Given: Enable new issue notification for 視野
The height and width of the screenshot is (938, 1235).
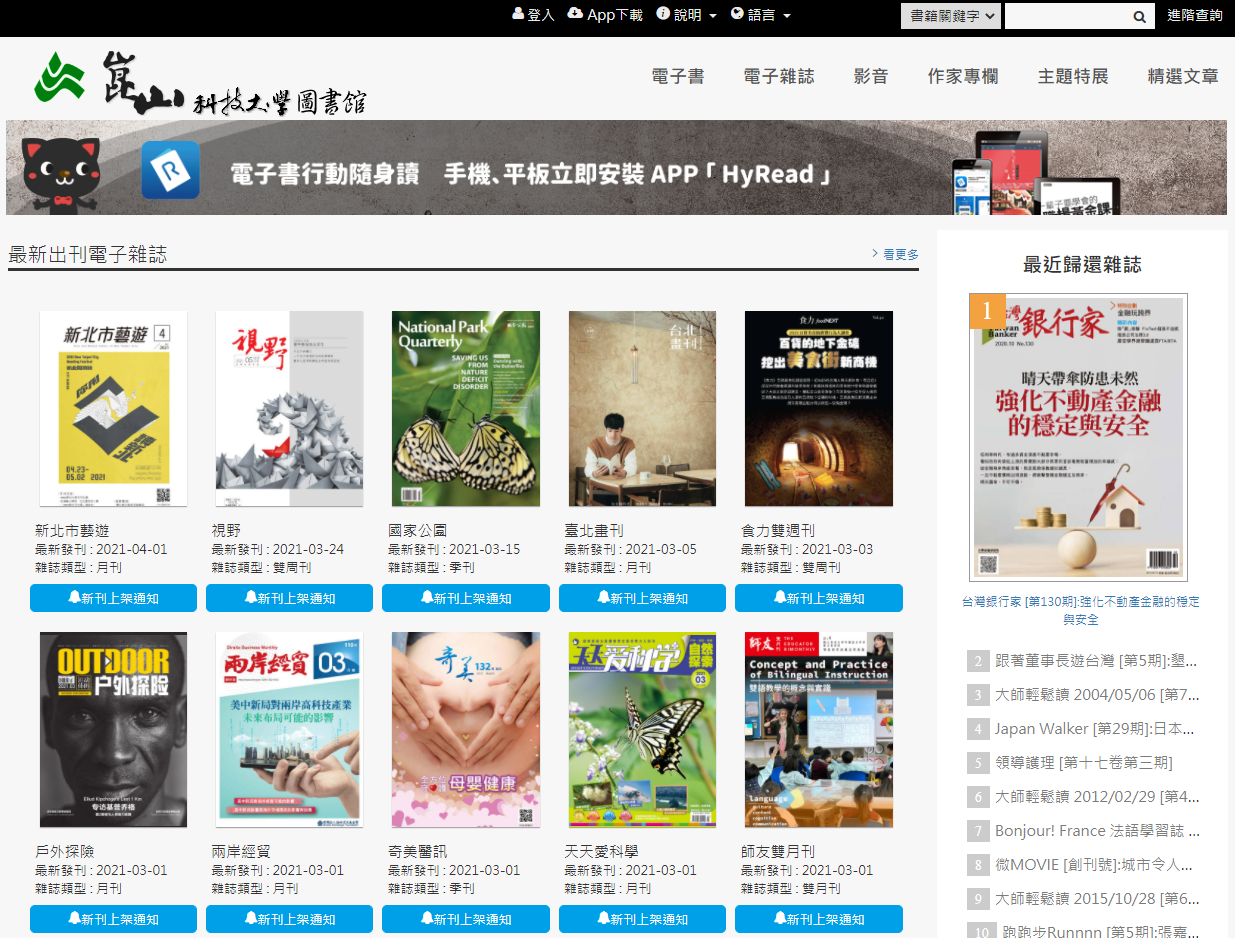Looking at the screenshot, I should pyautogui.click(x=289, y=598).
